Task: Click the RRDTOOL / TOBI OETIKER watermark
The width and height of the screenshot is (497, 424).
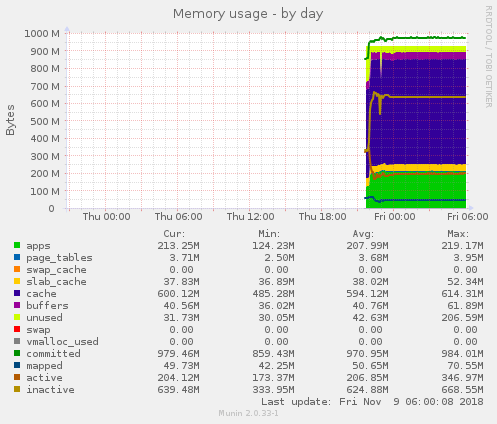Action: click(x=489, y=57)
